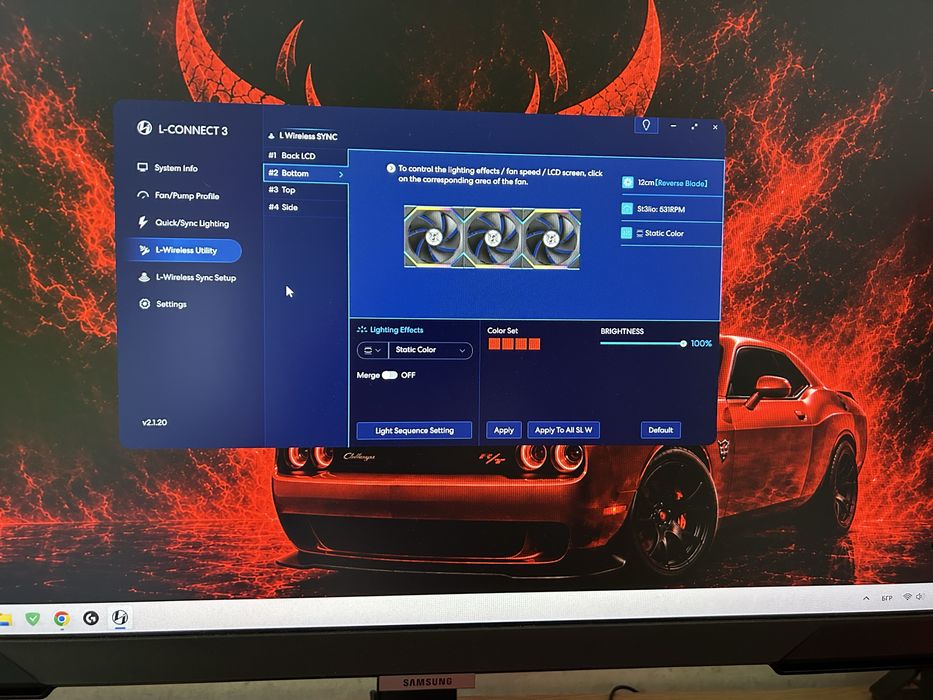
Task: Open L-Wireless Sync Setup
Action: pyautogui.click(x=187, y=277)
